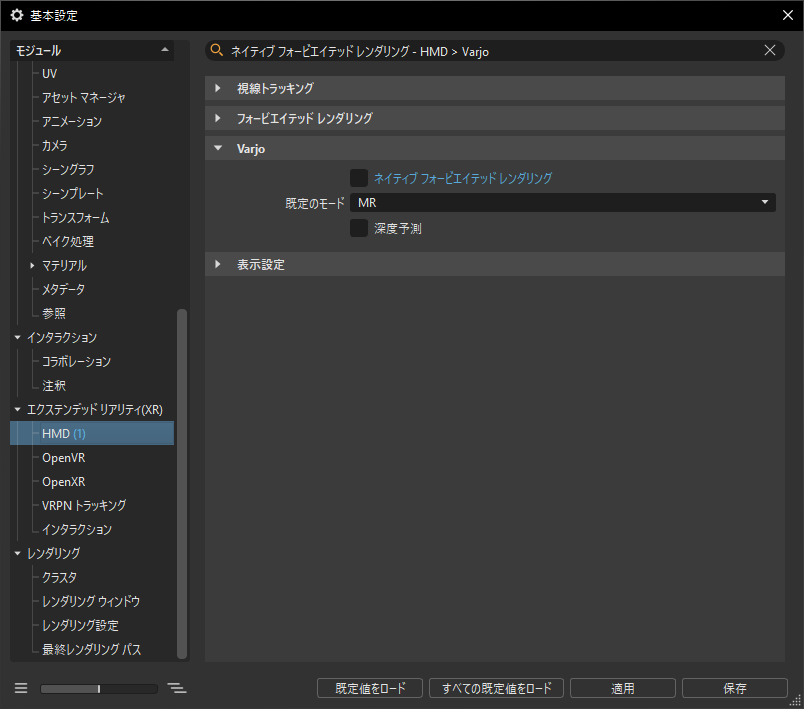Select コラボレーション in the module tree

click(76, 361)
